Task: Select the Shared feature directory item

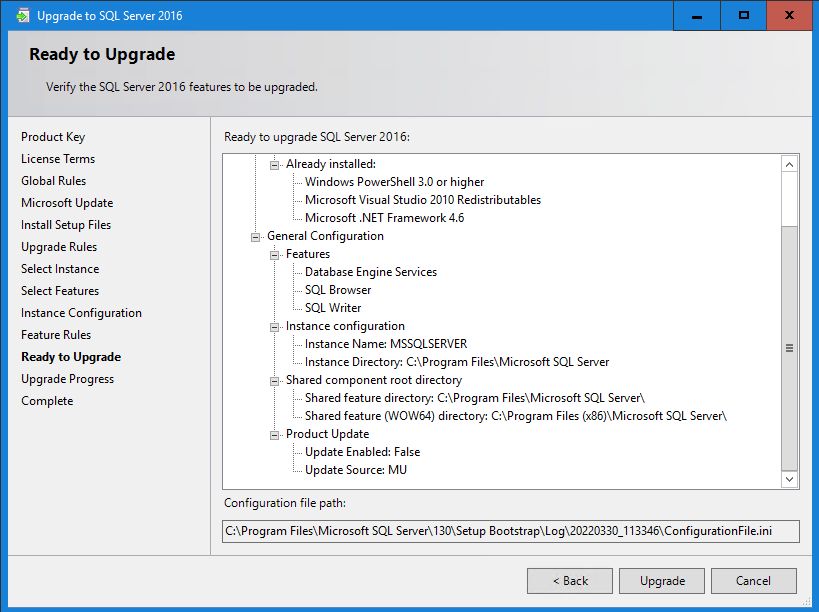Action: (475, 398)
